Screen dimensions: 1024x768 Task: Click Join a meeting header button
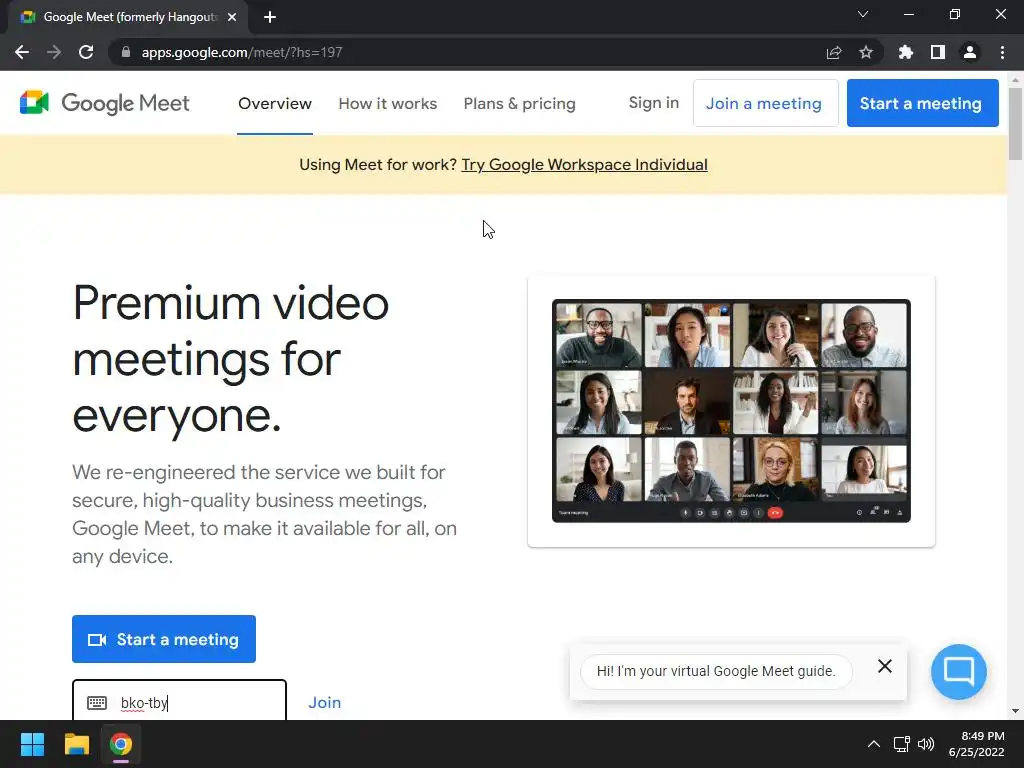(x=765, y=103)
